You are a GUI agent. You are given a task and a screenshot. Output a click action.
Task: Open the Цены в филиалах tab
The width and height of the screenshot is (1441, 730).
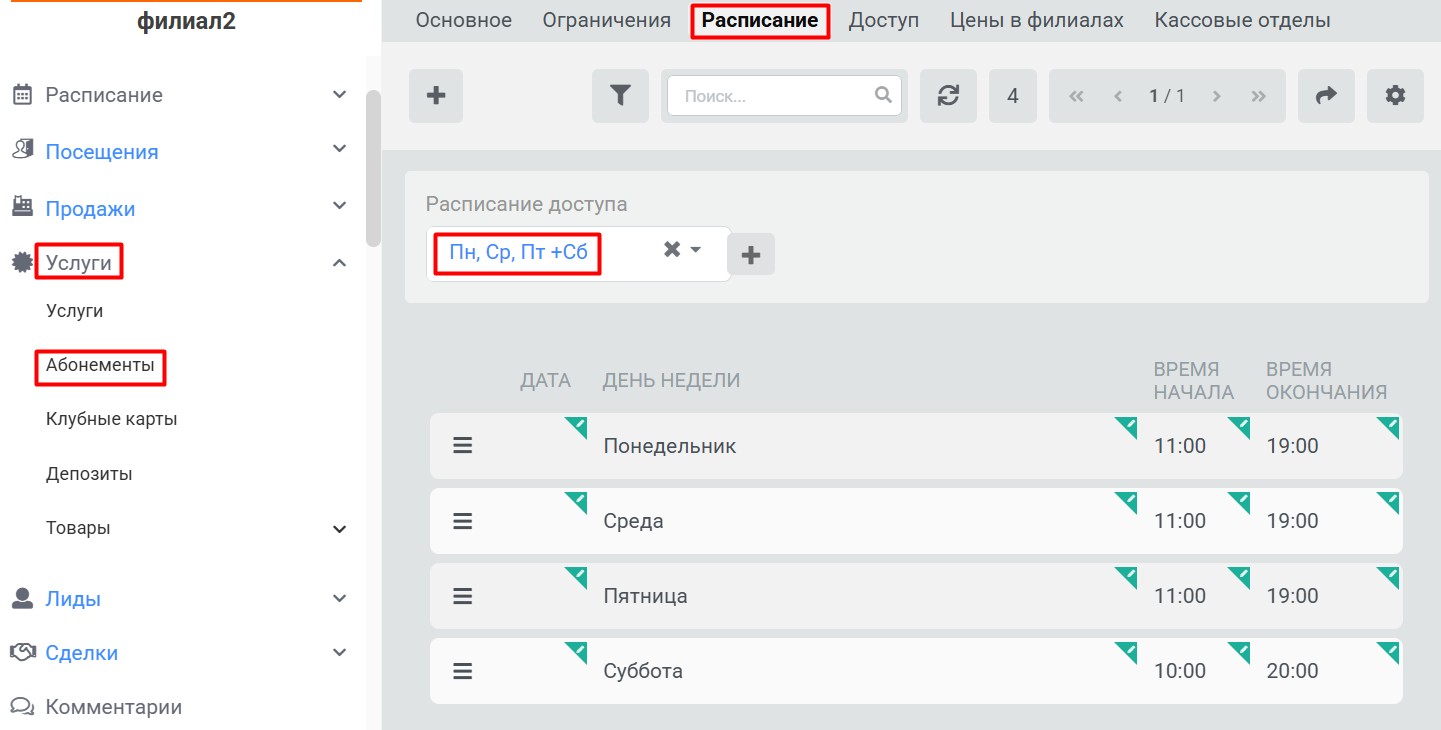1037,20
